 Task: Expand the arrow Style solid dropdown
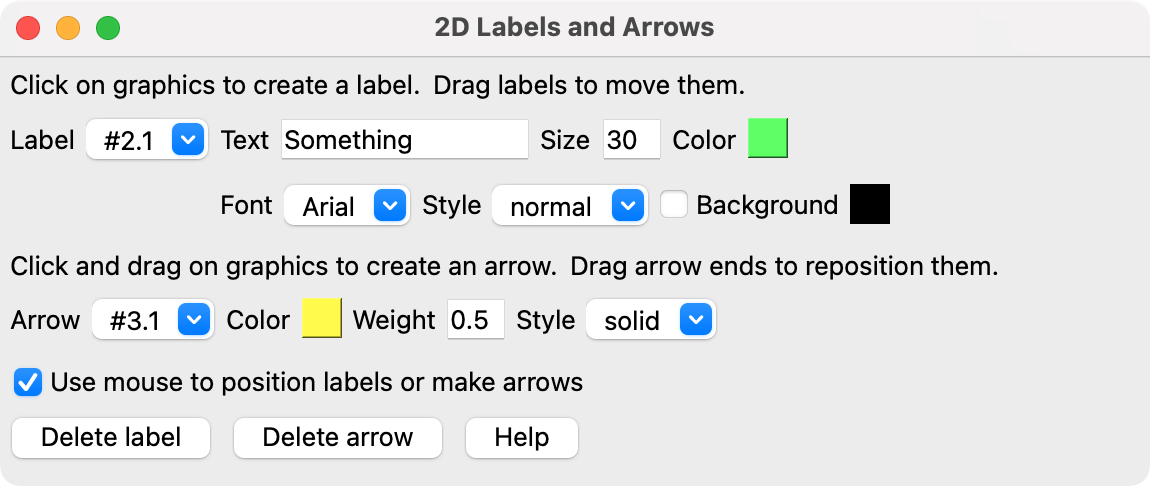[x=650, y=320]
